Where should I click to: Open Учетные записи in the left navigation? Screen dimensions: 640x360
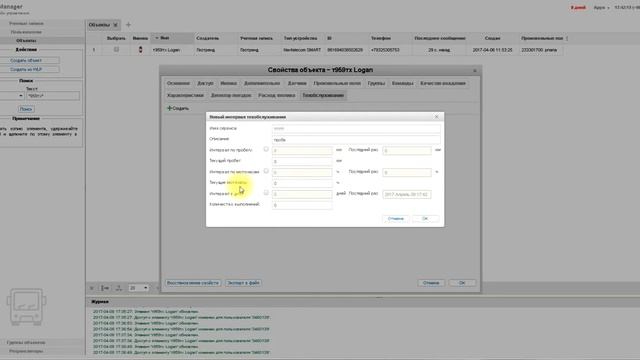click(26, 24)
